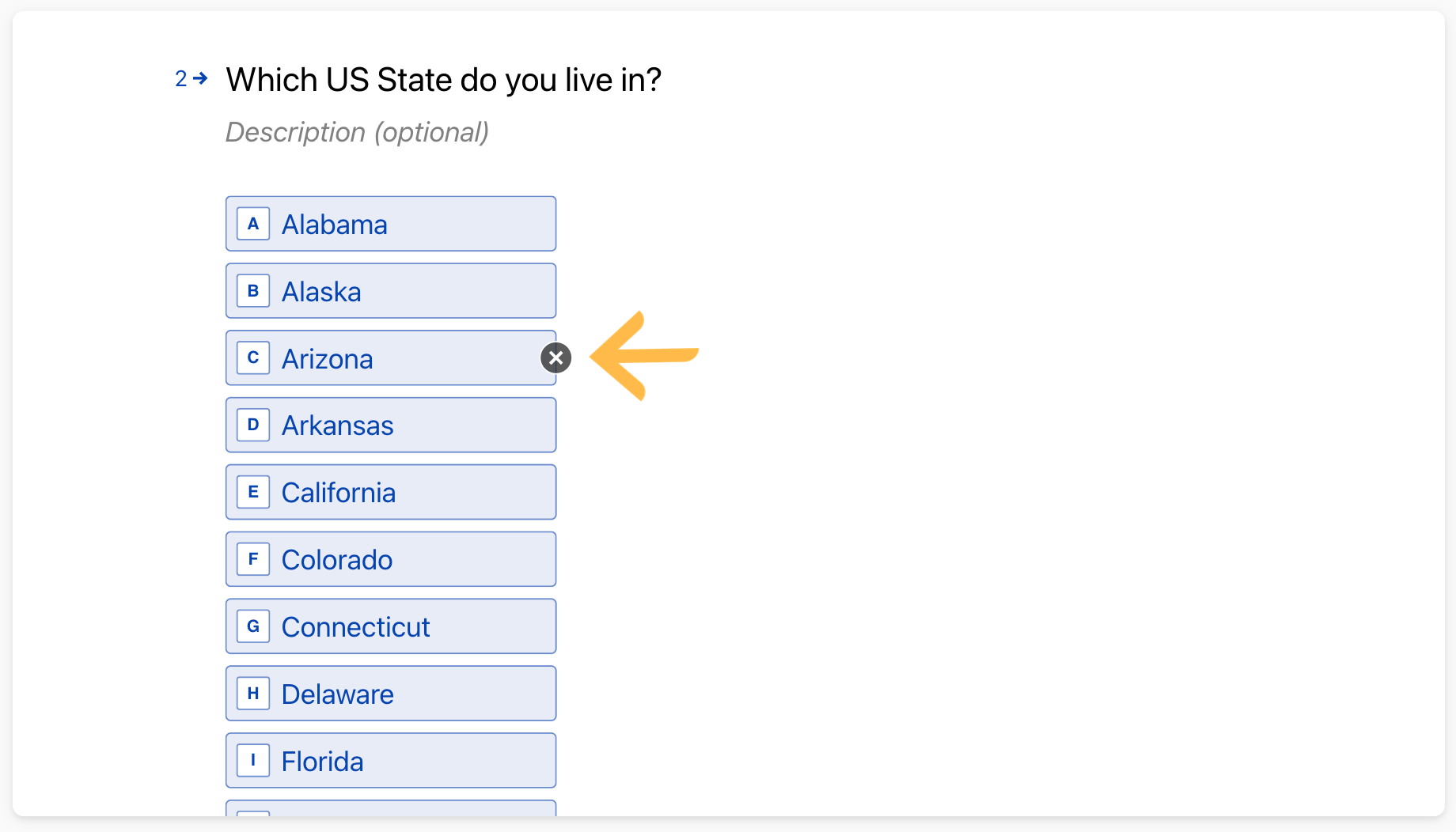Viewport: 1456px width, 832px height.
Task: Pick the Colorado option
Action: point(391,559)
